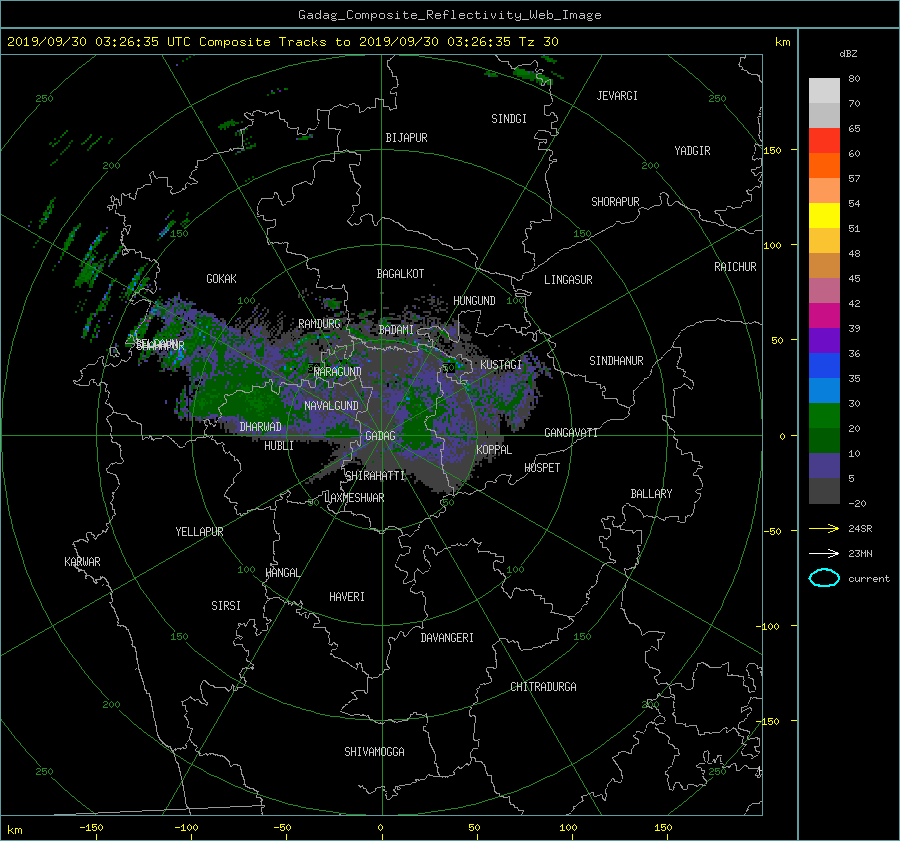Click the HUNGUND city label
The width and height of the screenshot is (900, 841).
[x=474, y=301]
